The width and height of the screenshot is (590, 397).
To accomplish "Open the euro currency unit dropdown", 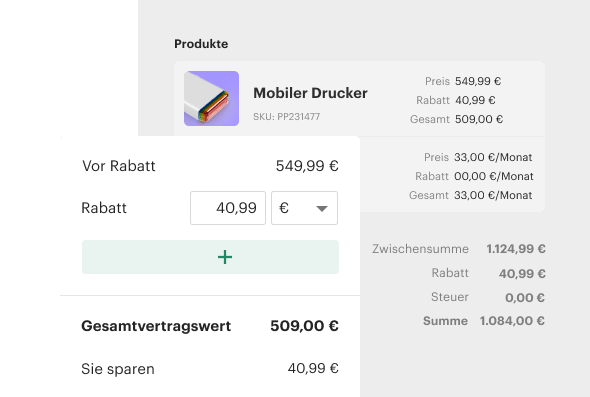I will 304,208.
